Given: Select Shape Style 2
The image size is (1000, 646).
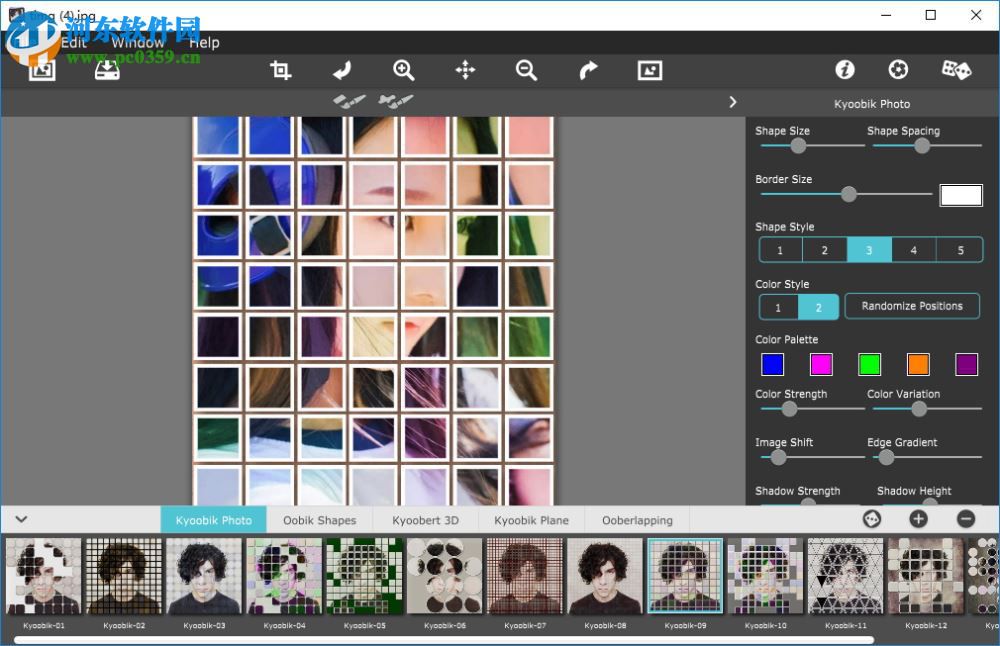Looking at the screenshot, I should (824, 249).
